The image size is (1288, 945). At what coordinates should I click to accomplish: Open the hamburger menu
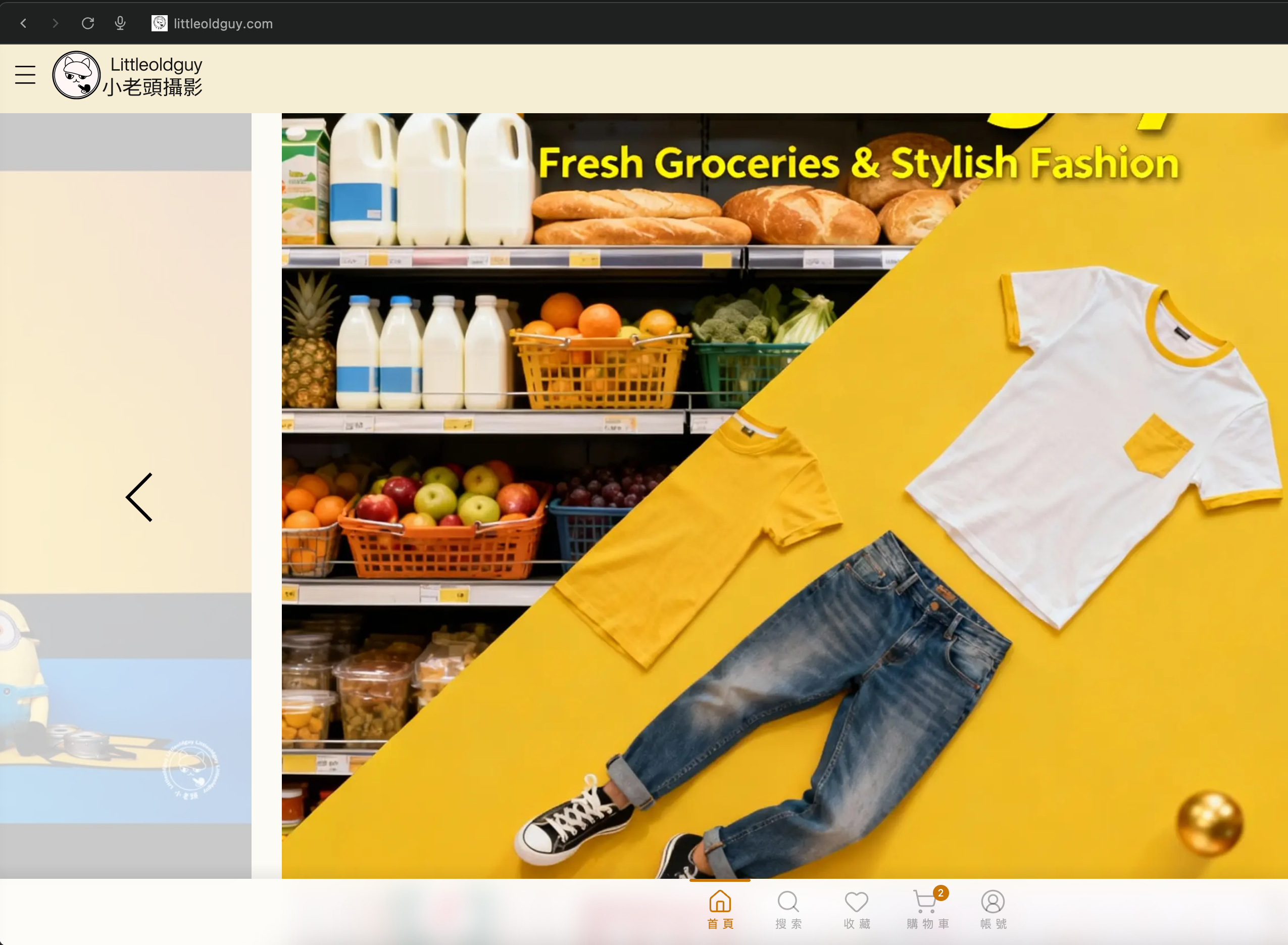[x=25, y=75]
